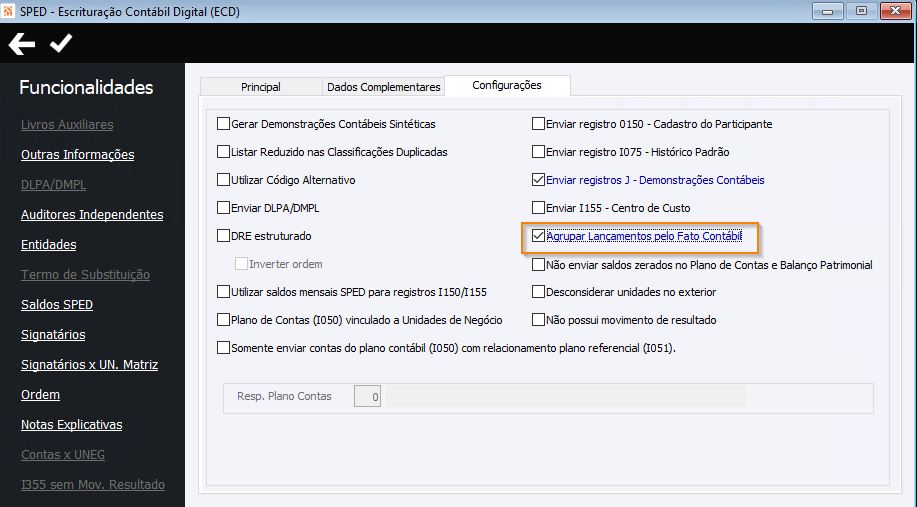This screenshot has width=917, height=507.
Task: Uncheck Agrupar Lançamentos pelo Fato Contábil
Action: click(539, 236)
